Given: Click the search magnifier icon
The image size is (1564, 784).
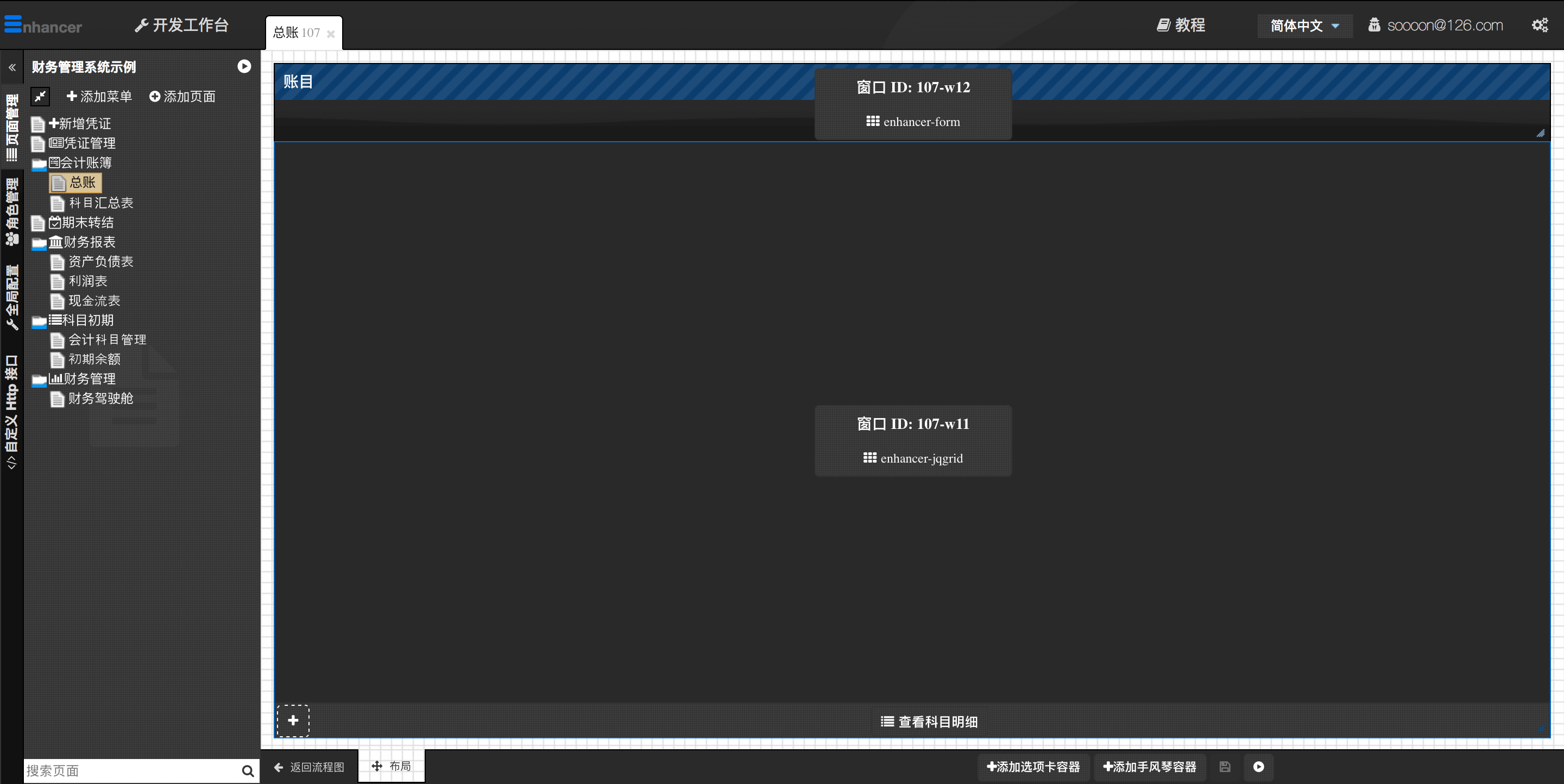Looking at the screenshot, I should click(x=248, y=770).
